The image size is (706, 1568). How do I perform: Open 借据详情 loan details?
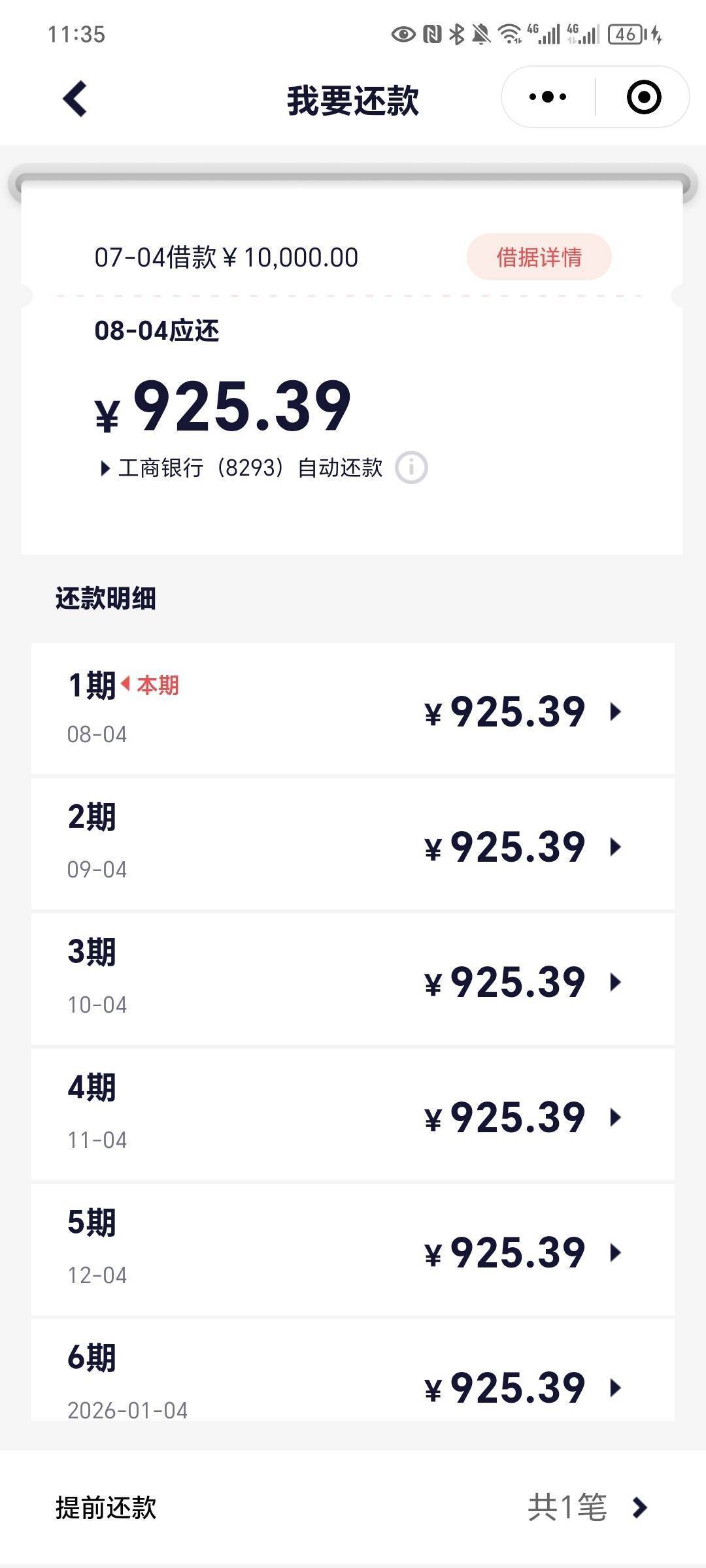point(539,257)
